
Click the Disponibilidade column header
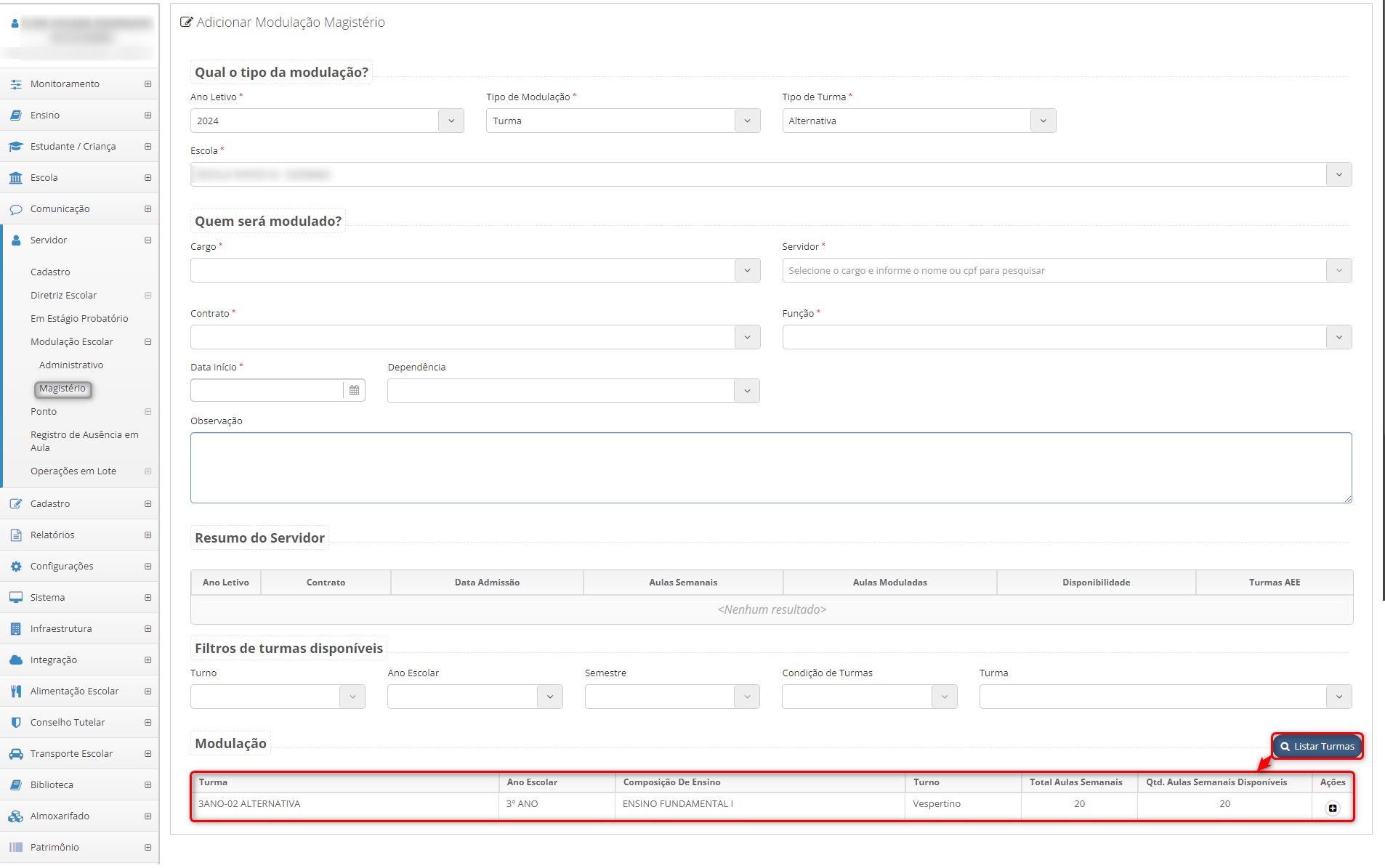click(x=1096, y=583)
